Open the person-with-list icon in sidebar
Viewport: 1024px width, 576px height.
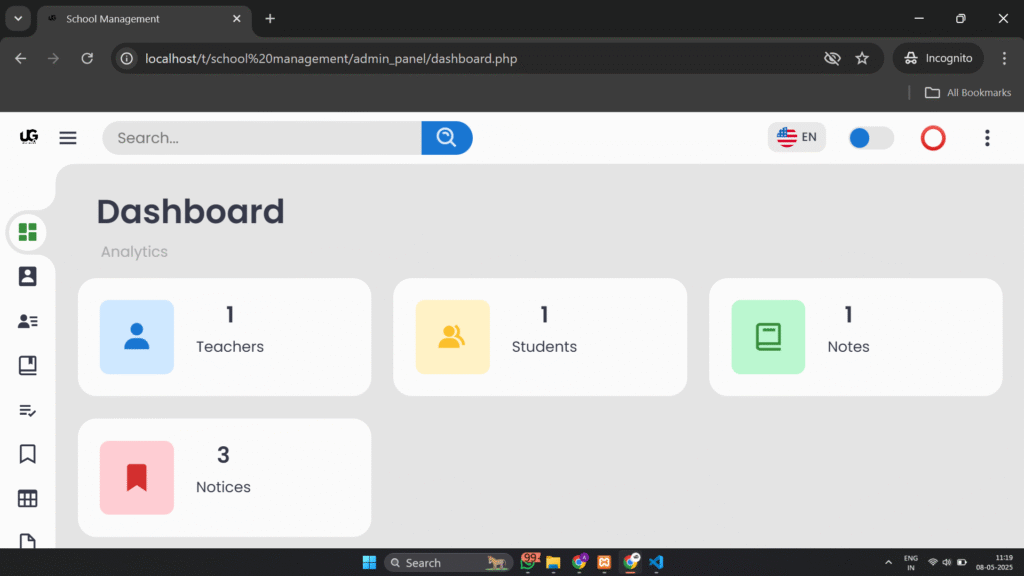pos(27,321)
